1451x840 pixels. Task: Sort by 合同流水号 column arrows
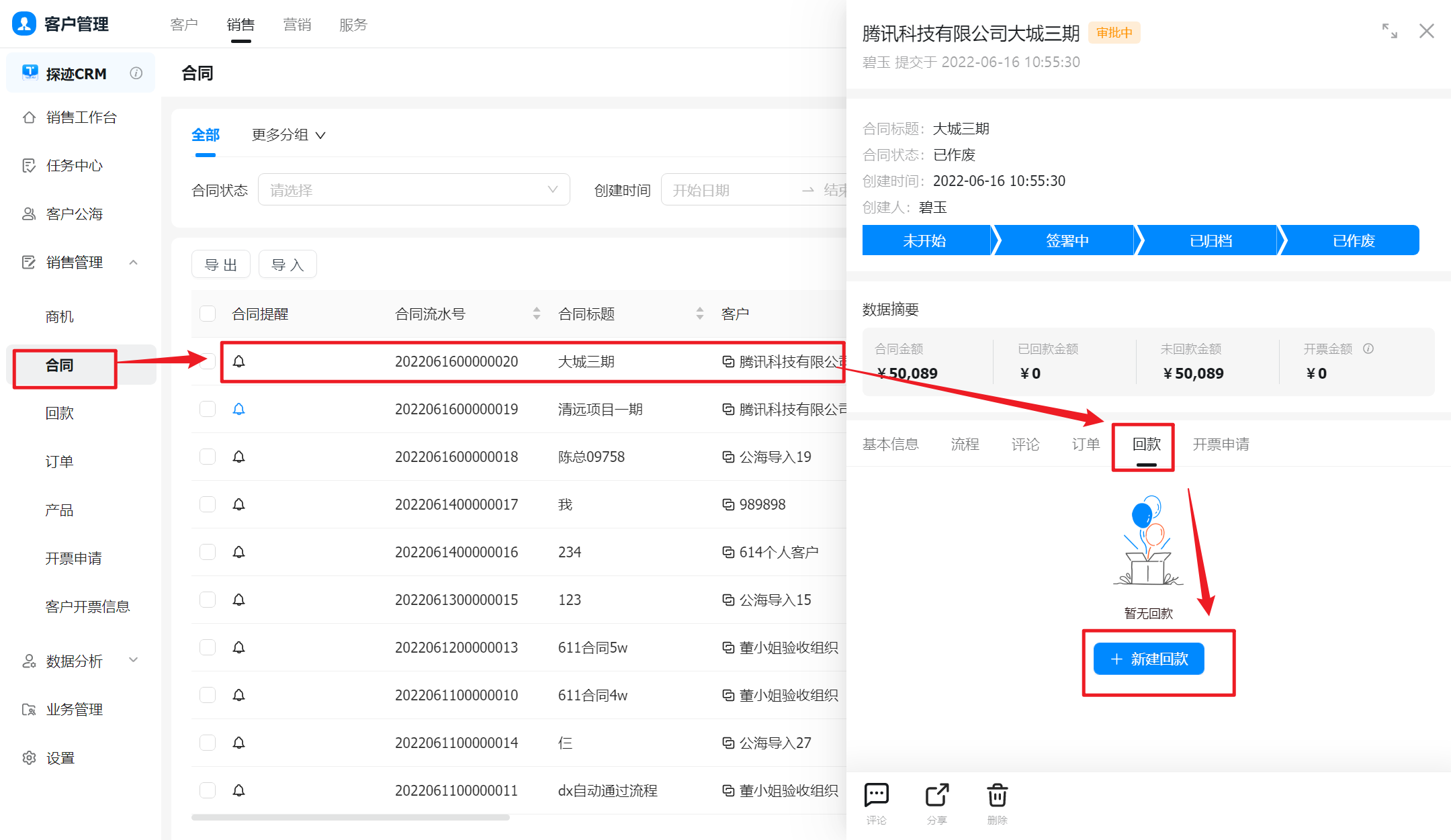pyautogui.click(x=536, y=314)
